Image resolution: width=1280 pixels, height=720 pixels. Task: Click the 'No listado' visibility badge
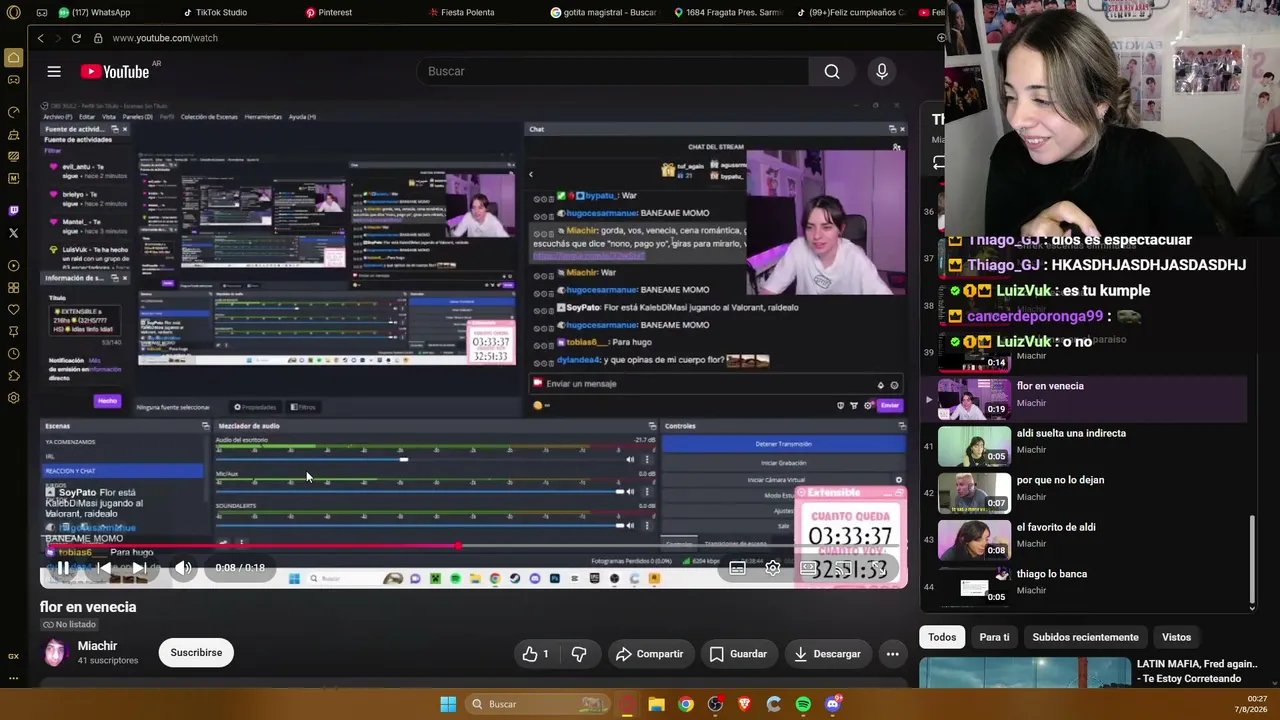click(x=69, y=624)
